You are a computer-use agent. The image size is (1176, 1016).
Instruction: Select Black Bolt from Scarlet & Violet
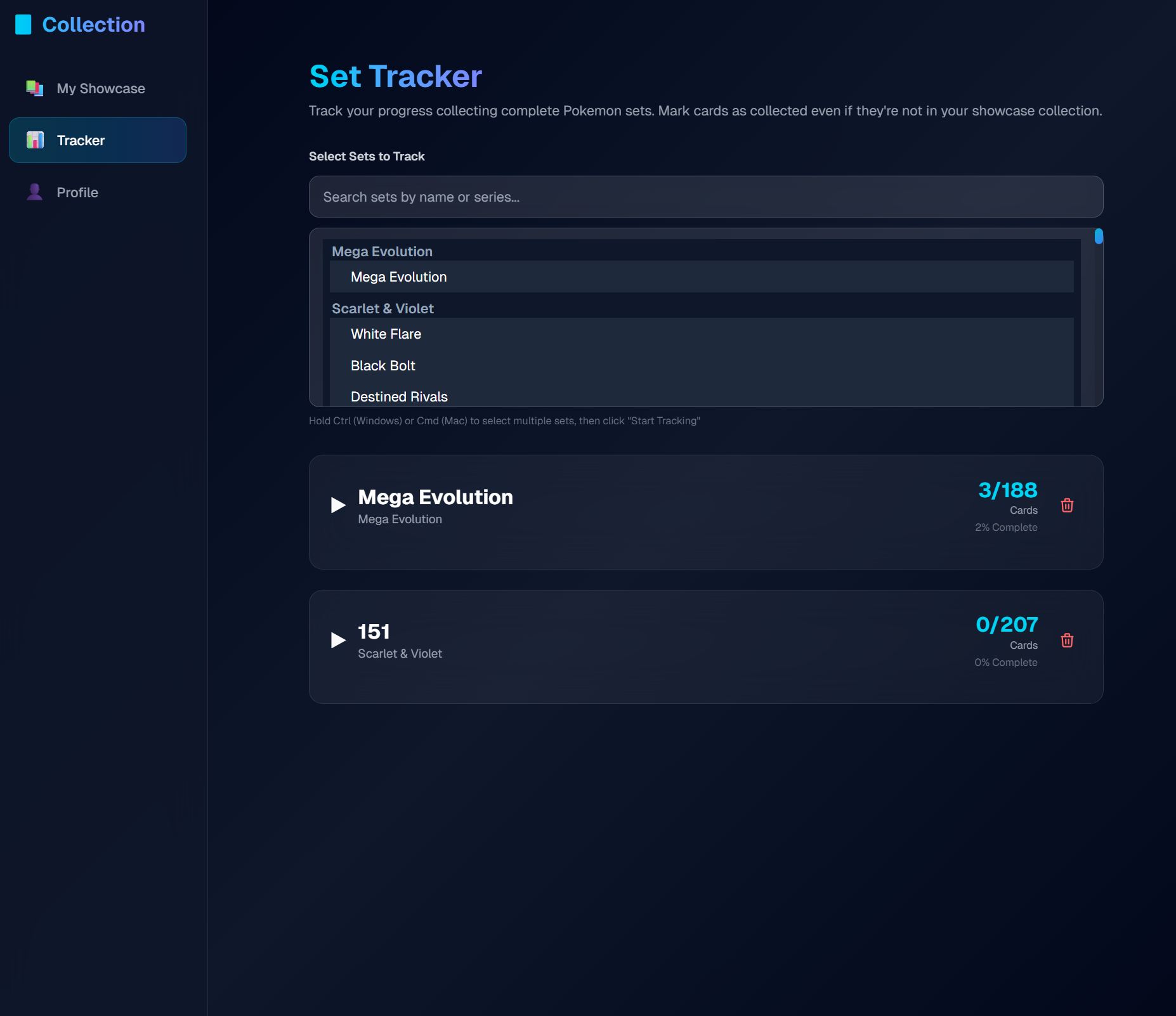[383, 365]
